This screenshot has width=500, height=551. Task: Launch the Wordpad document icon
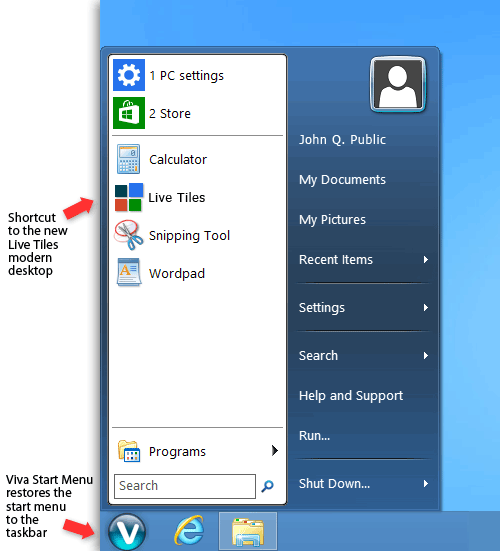coord(129,272)
